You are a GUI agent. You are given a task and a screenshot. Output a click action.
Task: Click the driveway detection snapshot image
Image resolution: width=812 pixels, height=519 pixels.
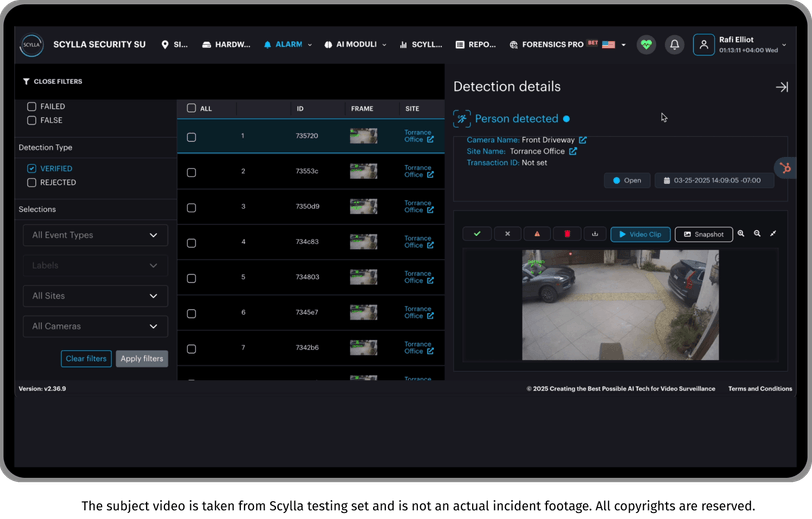pyautogui.click(x=620, y=305)
